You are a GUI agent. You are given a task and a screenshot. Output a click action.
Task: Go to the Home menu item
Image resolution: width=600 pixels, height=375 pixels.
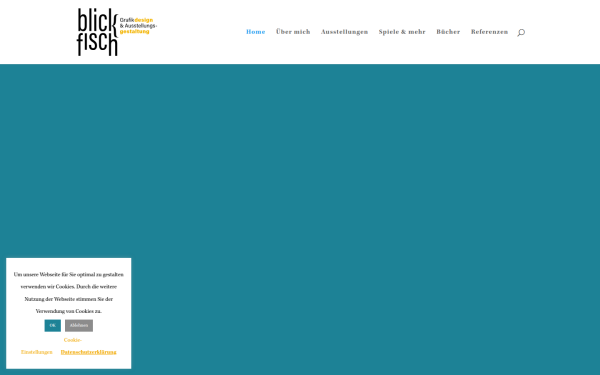pyautogui.click(x=256, y=32)
